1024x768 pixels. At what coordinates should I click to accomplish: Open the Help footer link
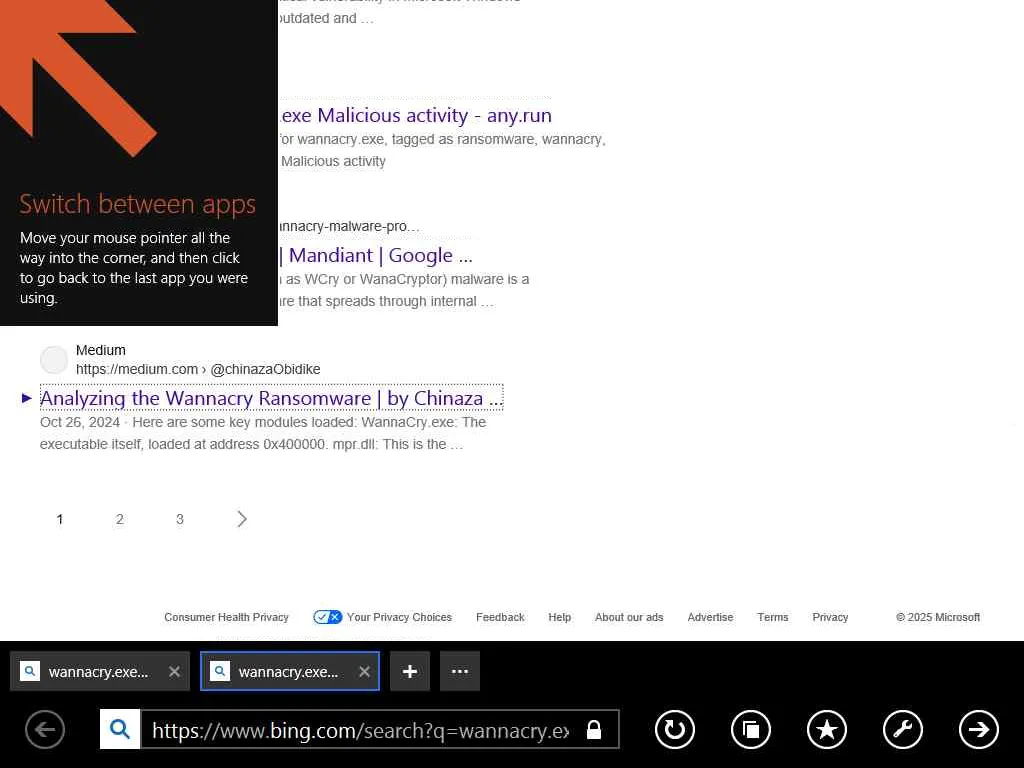pos(560,617)
